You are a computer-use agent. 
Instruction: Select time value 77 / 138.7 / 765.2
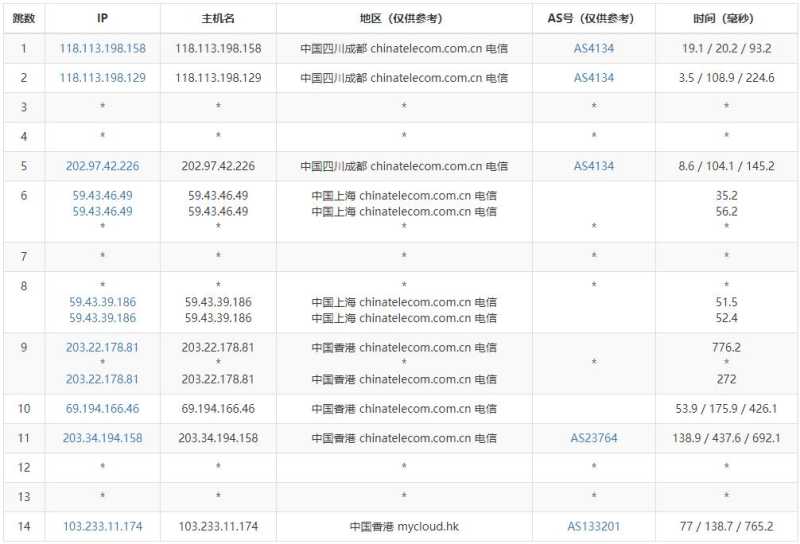click(x=727, y=526)
